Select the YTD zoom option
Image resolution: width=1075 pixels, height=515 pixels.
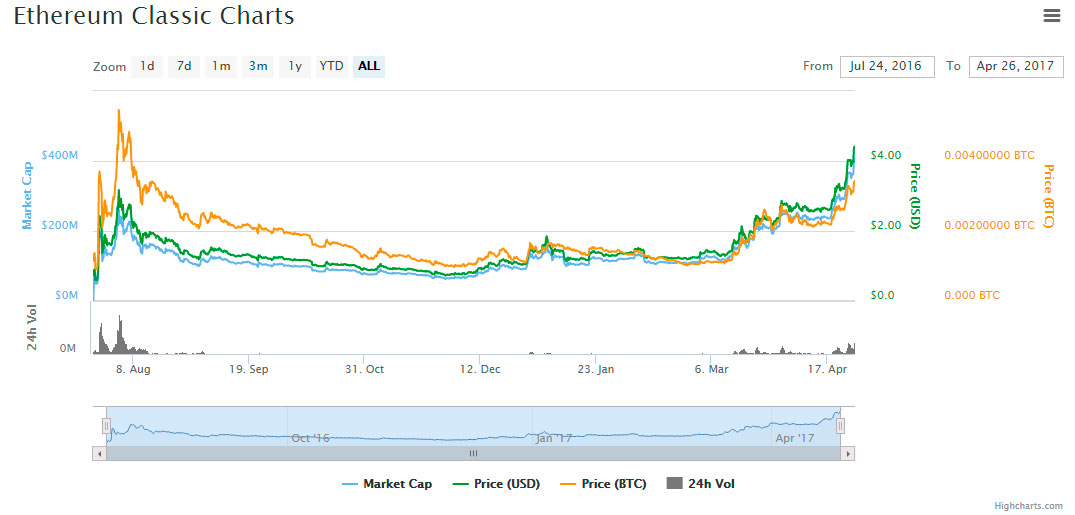point(332,67)
